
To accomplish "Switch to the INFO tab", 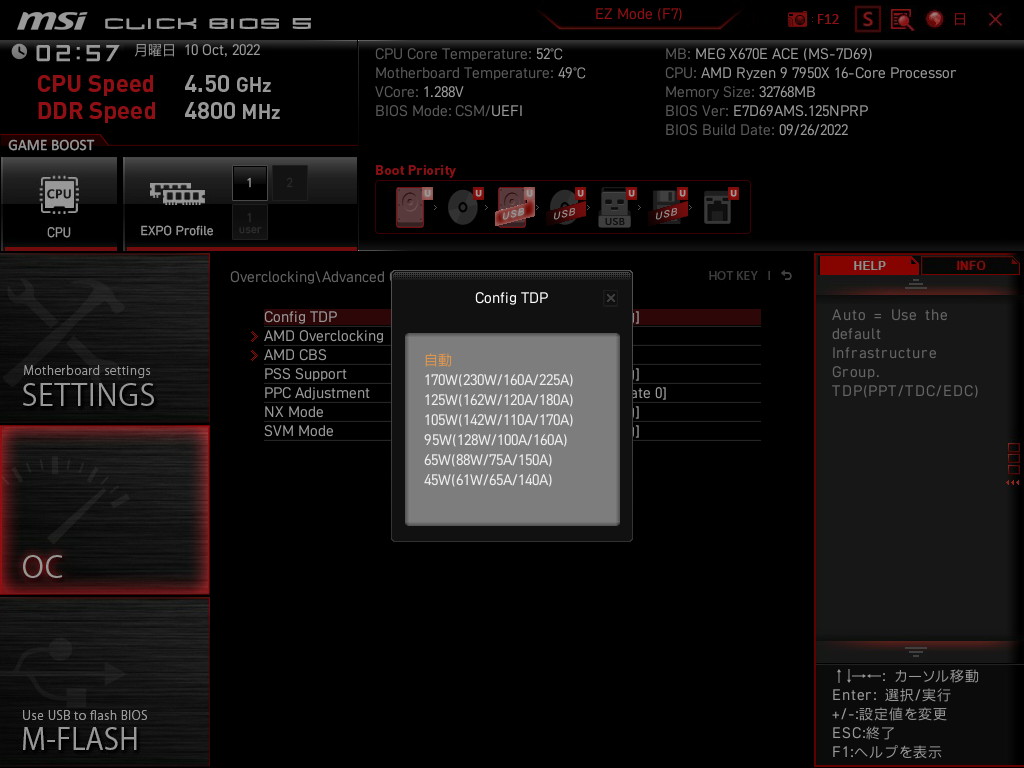I will (x=970, y=266).
